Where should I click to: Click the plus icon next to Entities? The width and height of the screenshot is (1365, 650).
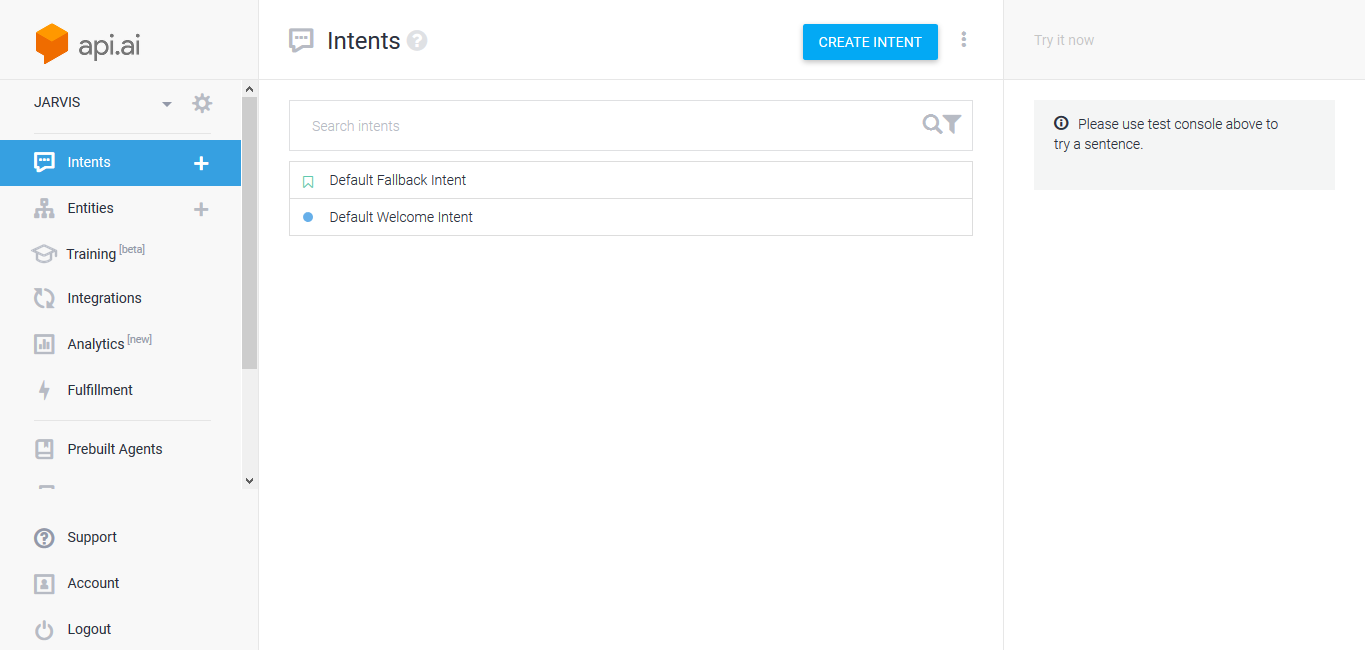[x=201, y=209]
